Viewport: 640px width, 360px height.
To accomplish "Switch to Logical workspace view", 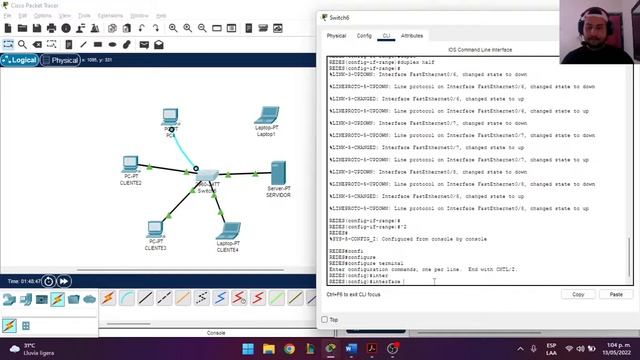I will point(20,60).
